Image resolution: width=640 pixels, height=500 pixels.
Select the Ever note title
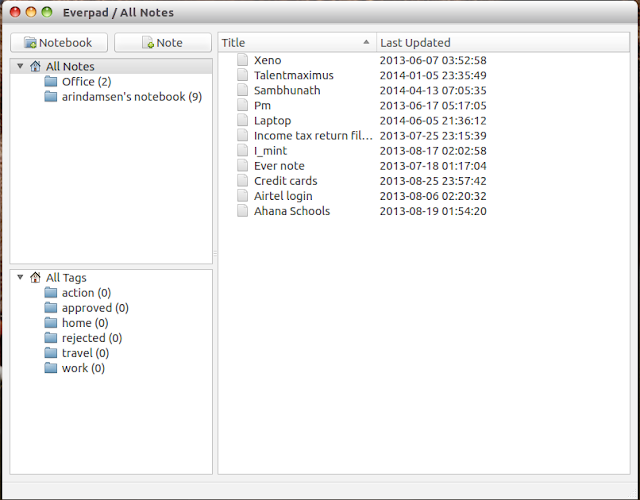point(279,166)
